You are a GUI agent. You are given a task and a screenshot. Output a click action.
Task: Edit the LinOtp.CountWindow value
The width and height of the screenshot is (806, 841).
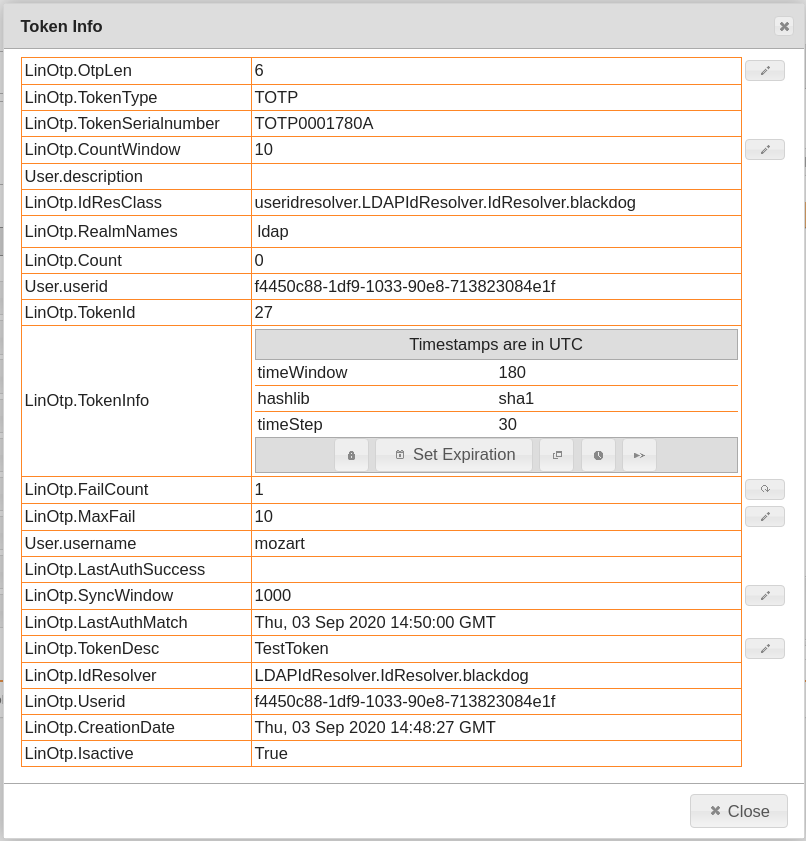click(764, 150)
